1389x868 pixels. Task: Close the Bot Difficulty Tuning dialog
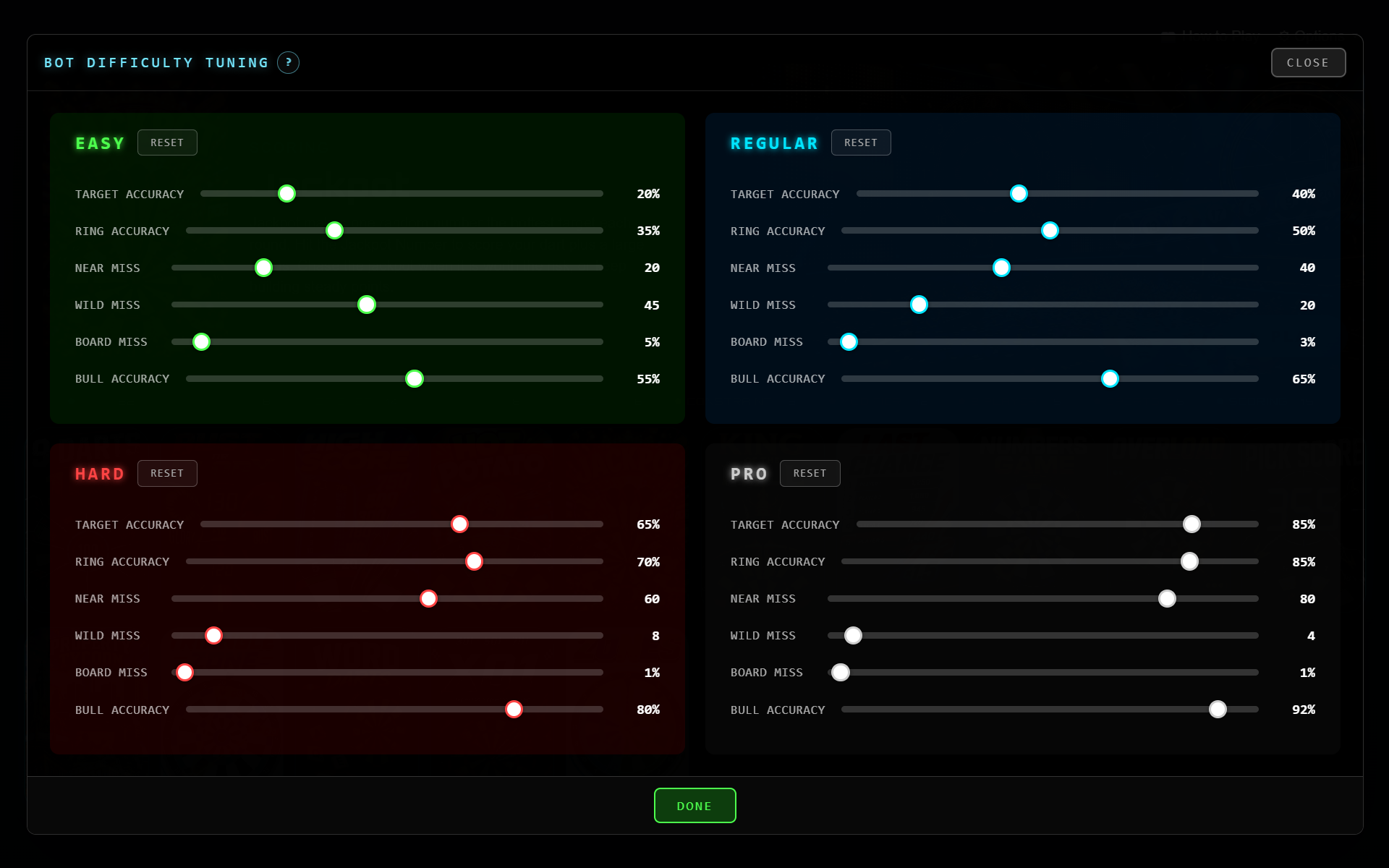[1308, 63]
